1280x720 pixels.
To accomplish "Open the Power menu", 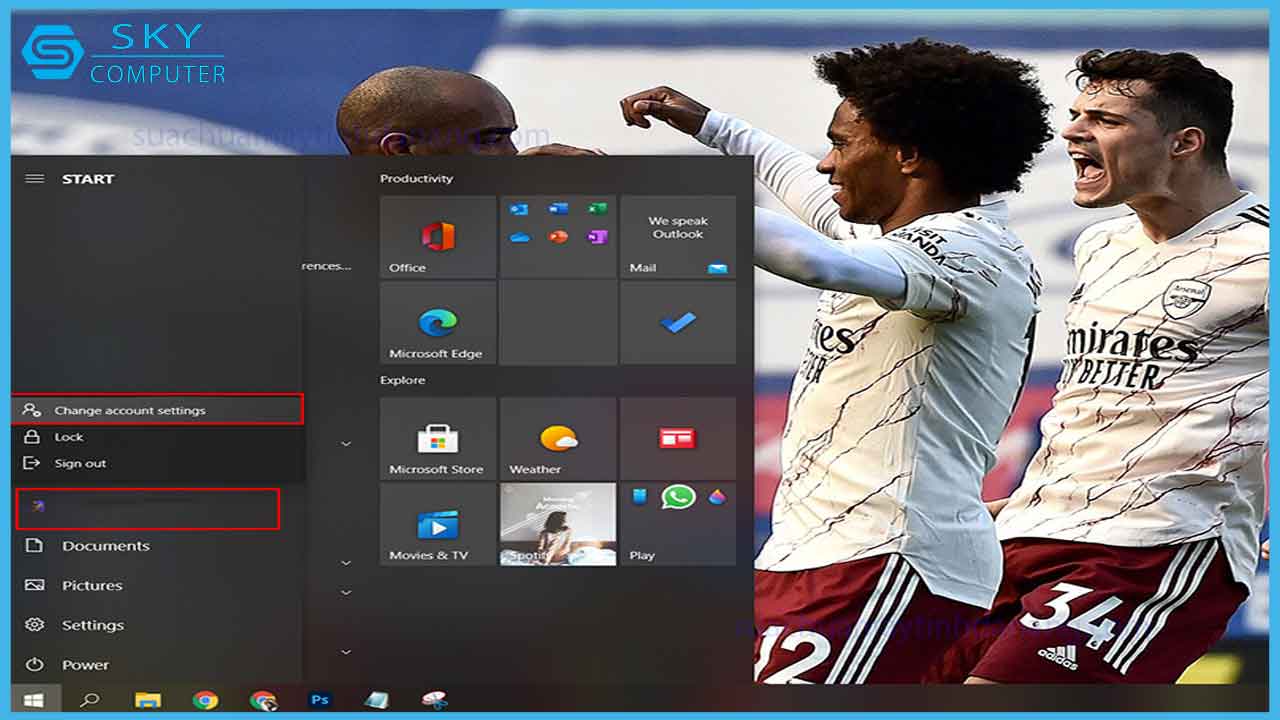I will click(85, 664).
